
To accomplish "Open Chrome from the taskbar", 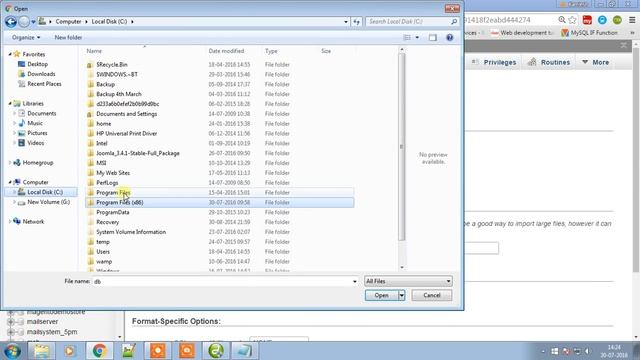I will pyautogui.click(x=99, y=351).
